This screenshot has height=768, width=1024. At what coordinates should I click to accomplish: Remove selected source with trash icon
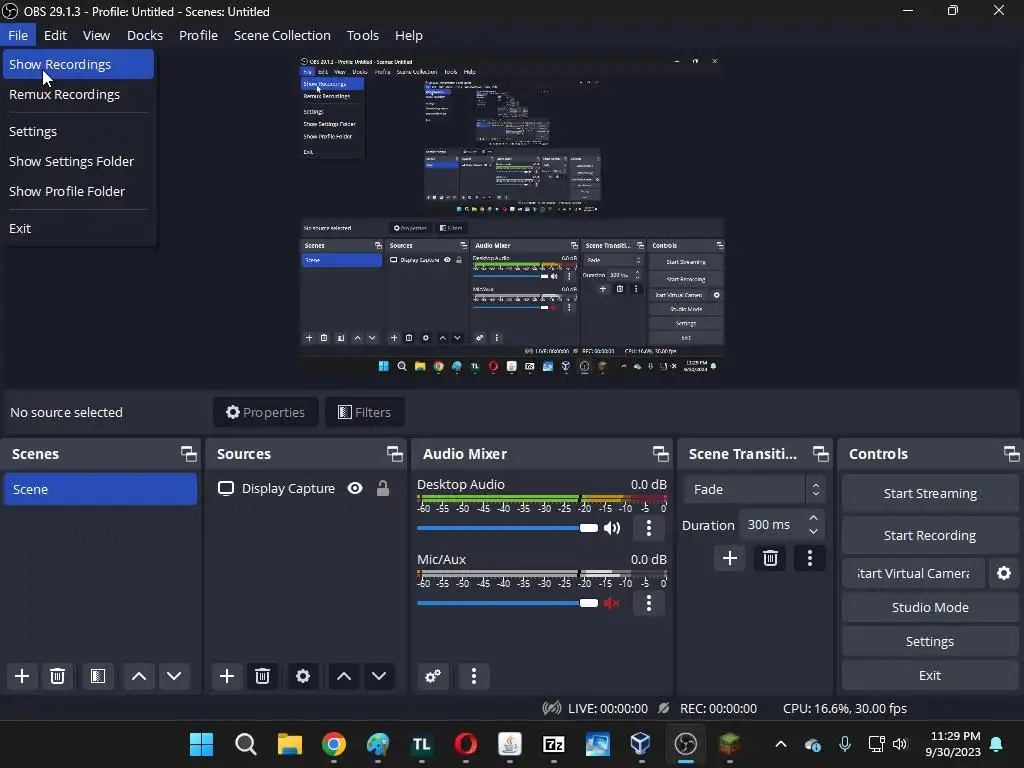[x=263, y=676]
